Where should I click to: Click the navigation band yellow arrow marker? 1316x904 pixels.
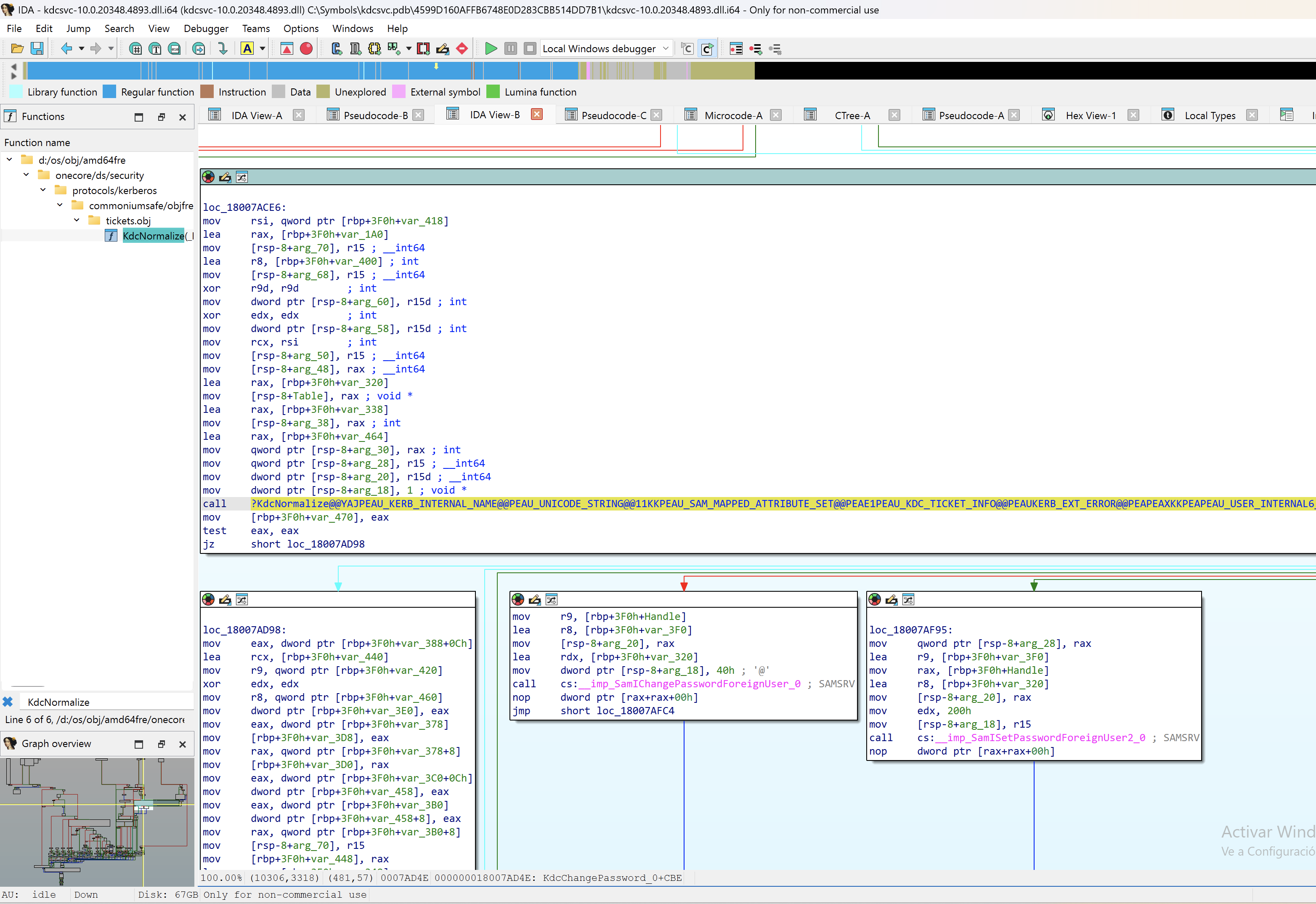(436, 66)
